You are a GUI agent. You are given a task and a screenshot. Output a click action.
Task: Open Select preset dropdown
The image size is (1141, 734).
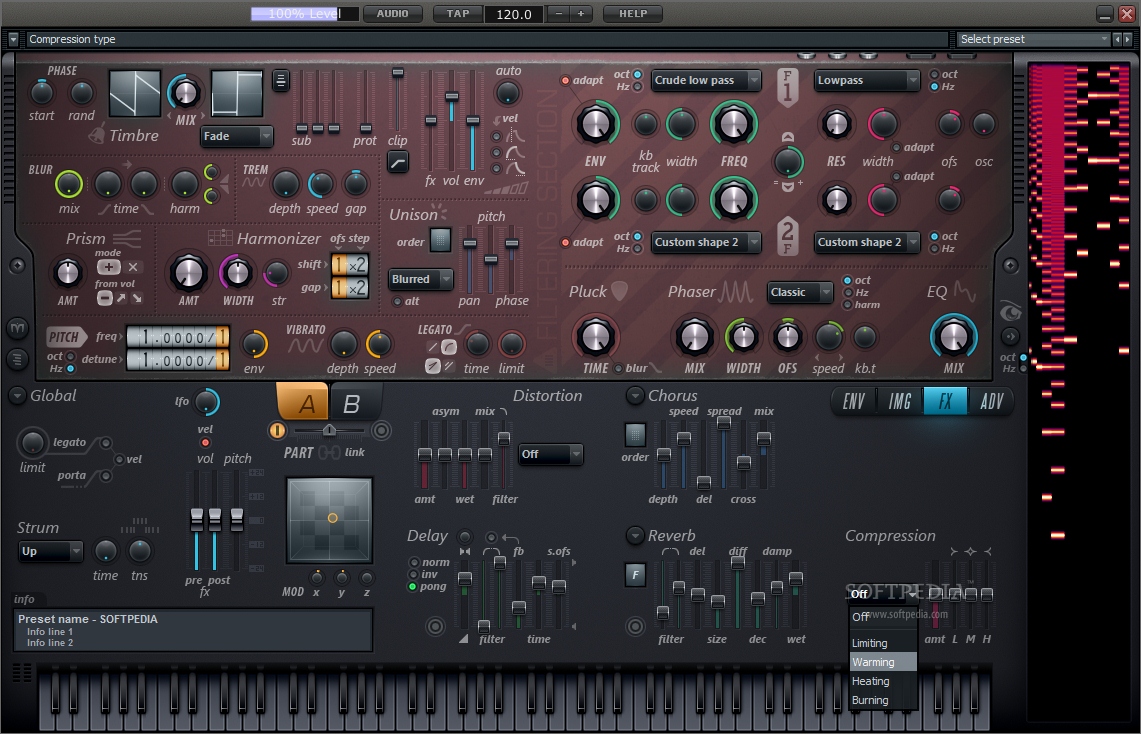click(x=1033, y=39)
